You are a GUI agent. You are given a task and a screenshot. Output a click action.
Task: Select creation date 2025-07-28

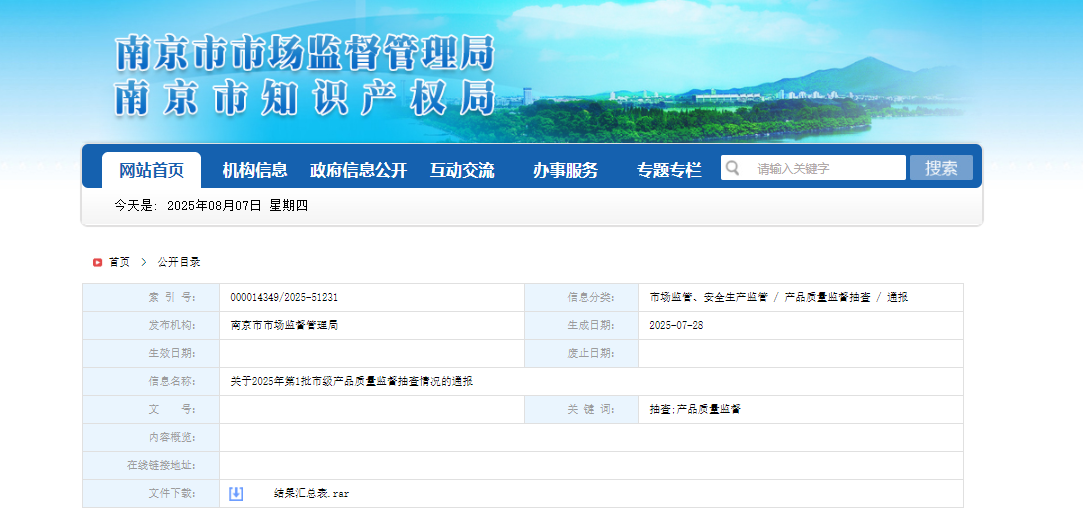click(676, 325)
